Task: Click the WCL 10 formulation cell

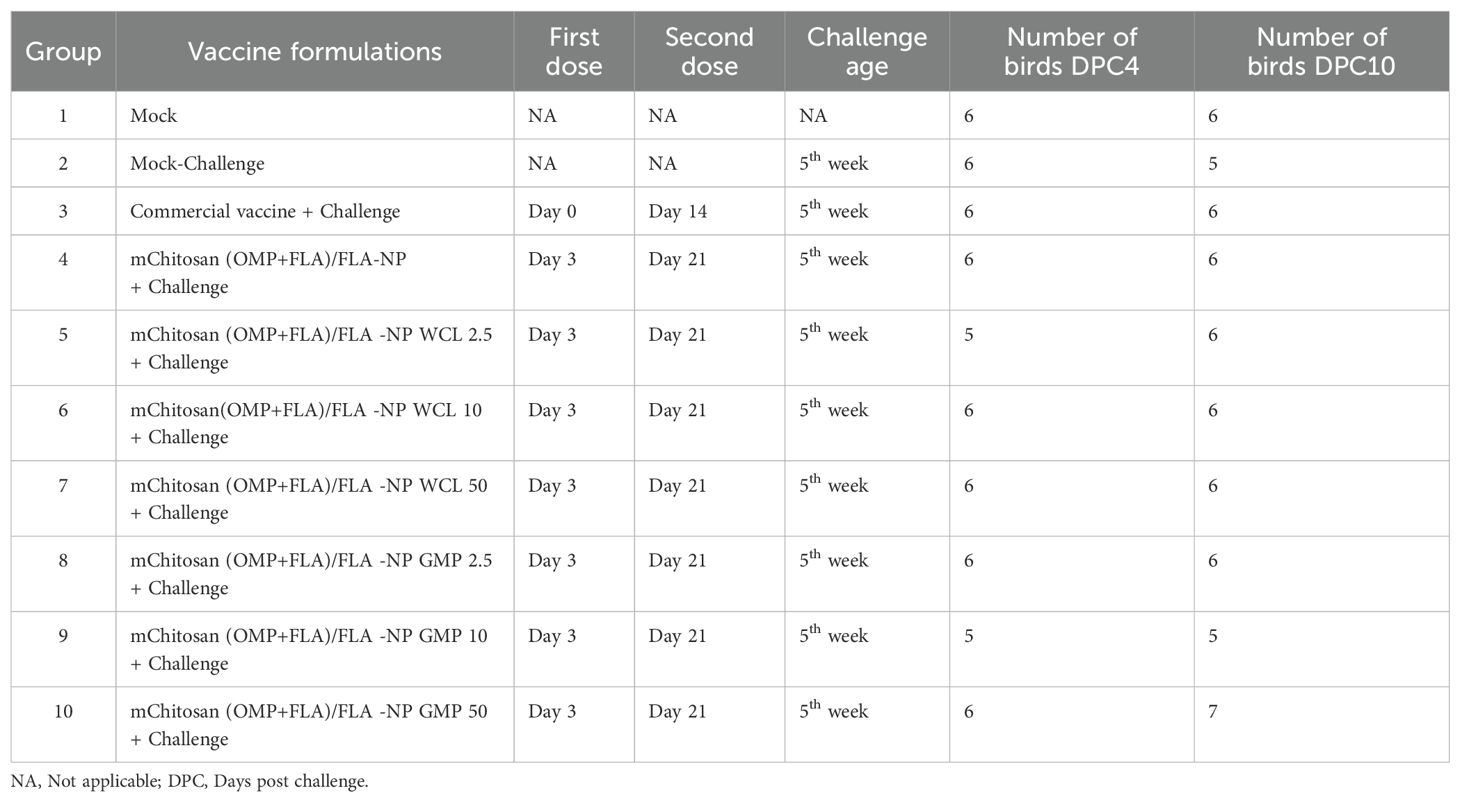Action: [306, 423]
